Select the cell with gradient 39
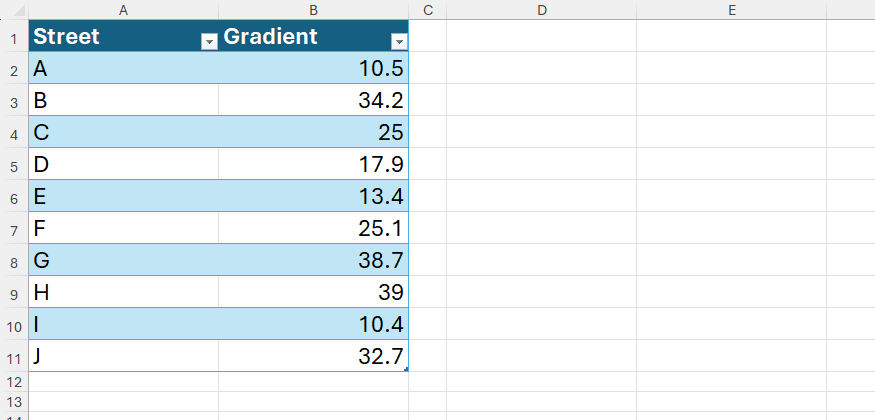This screenshot has height=420, width=875. [x=313, y=293]
